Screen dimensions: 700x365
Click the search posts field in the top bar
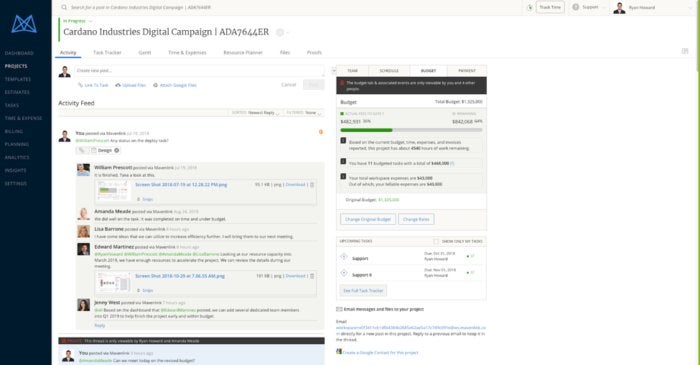(x=141, y=7)
